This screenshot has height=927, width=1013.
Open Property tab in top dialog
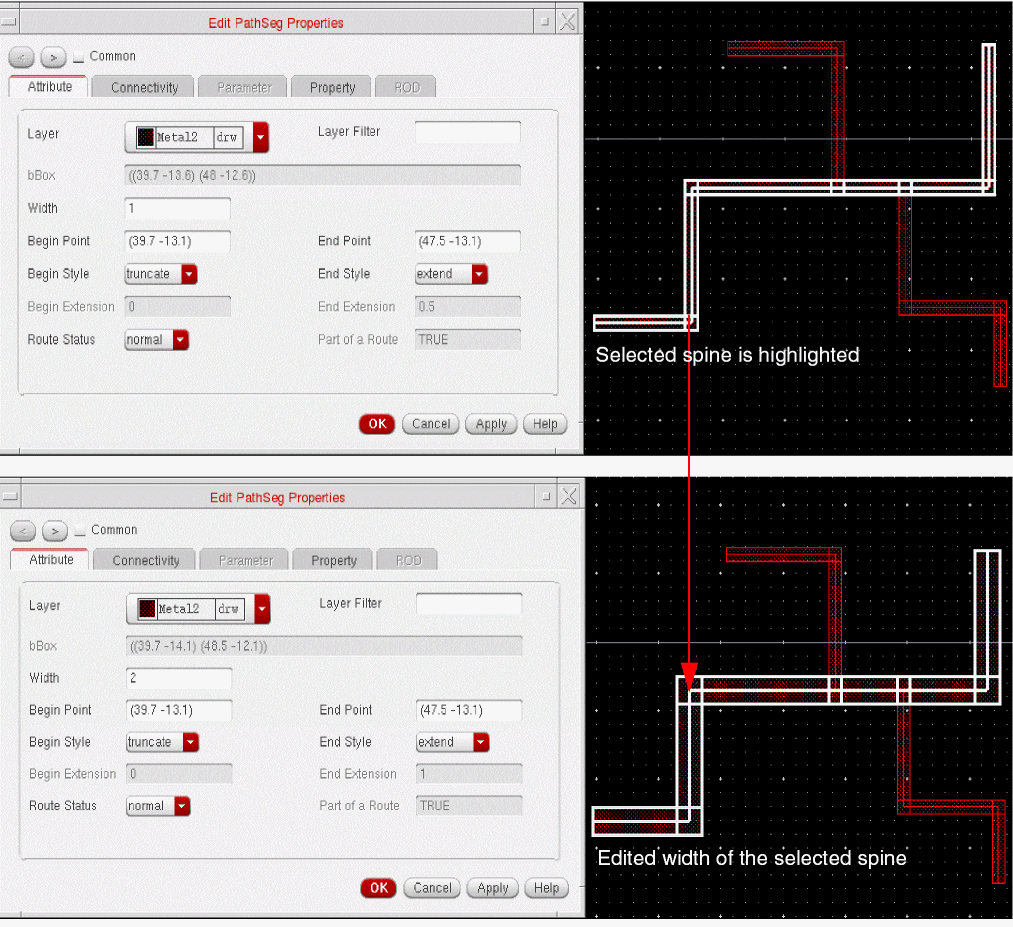pos(332,87)
